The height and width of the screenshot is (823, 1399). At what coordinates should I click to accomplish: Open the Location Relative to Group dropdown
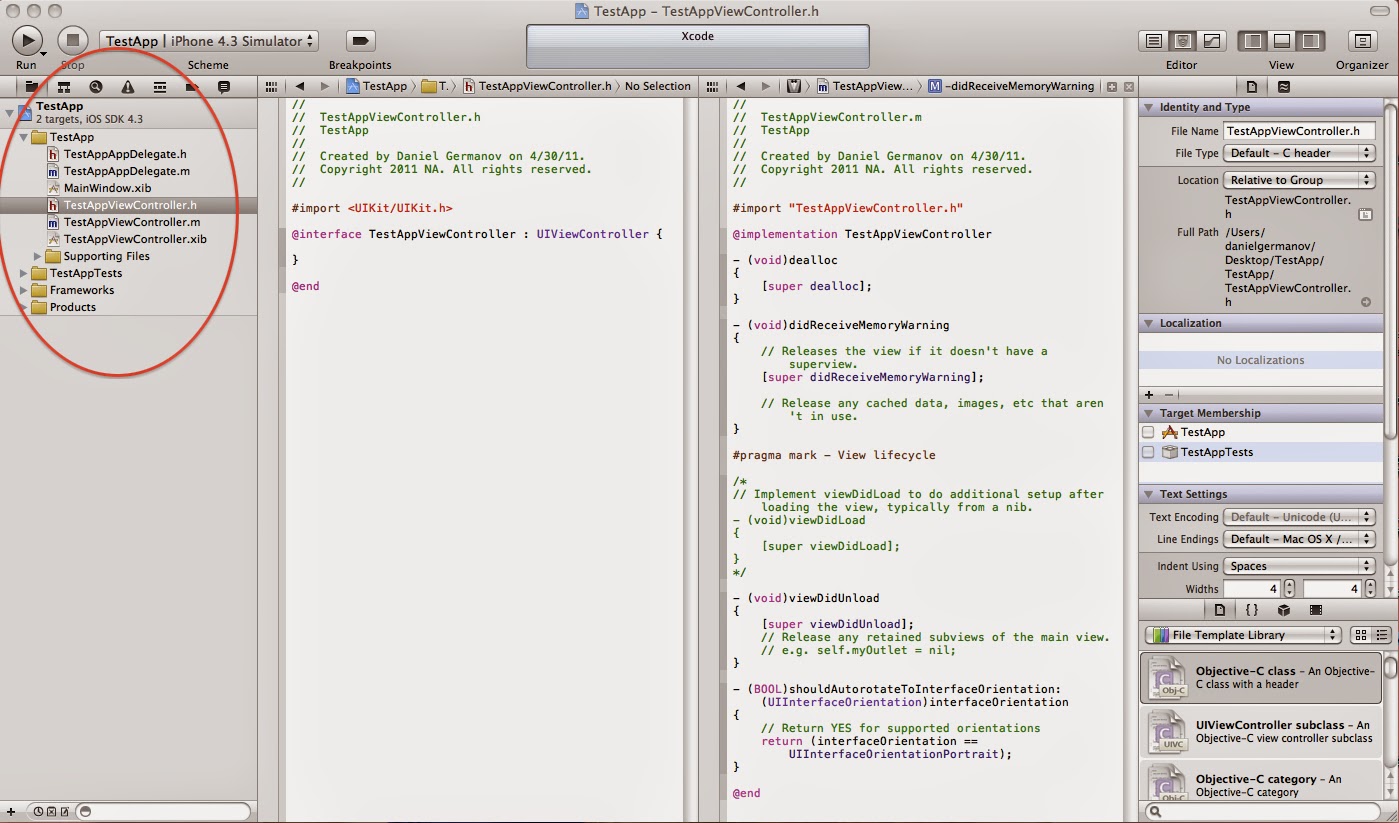1299,180
